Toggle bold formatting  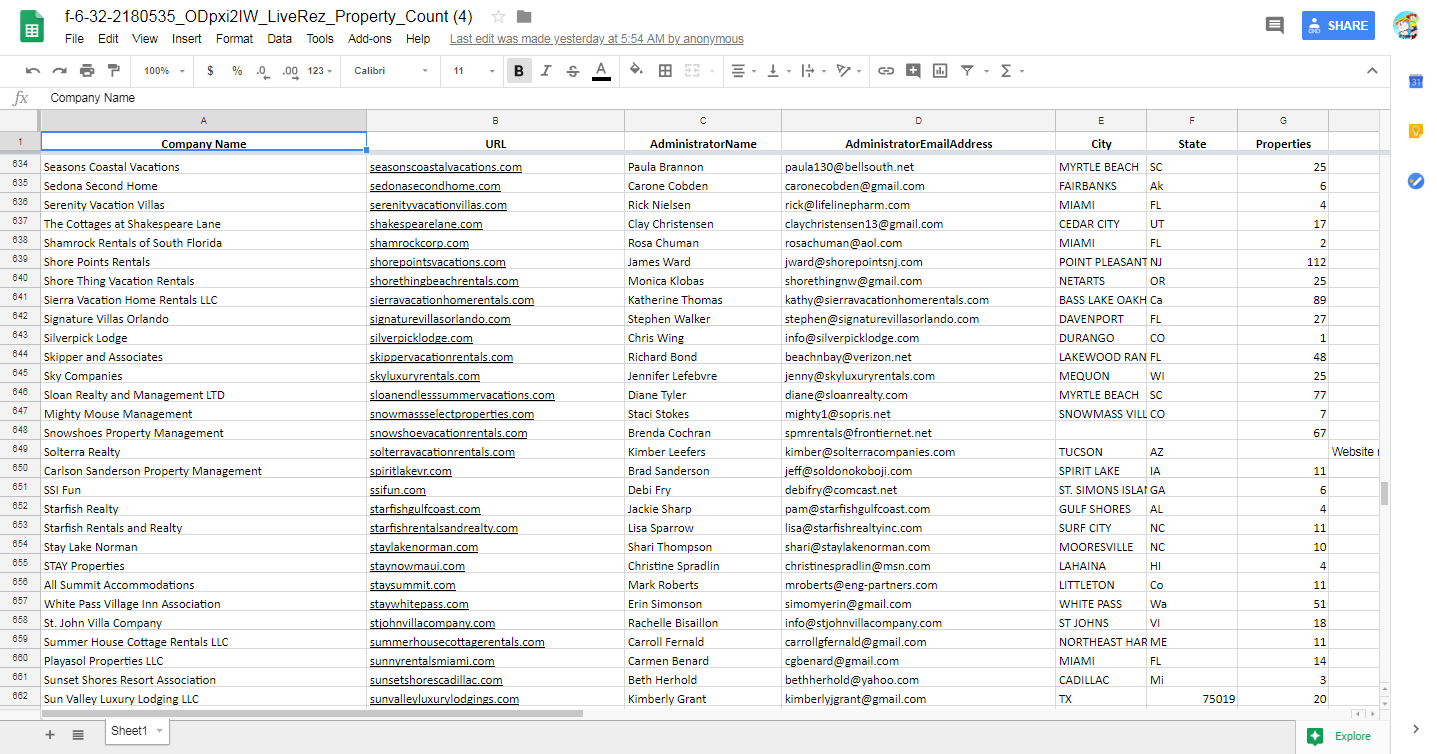pos(519,71)
